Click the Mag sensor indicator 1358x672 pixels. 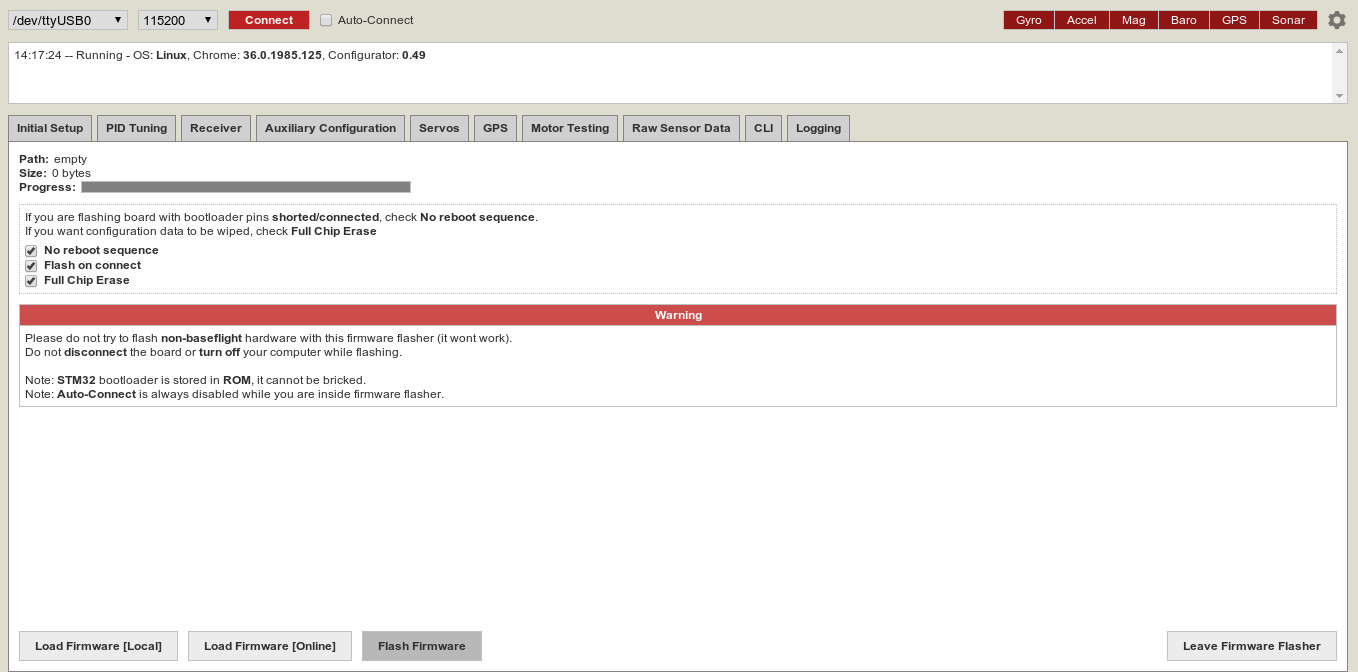pyautogui.click(x=1134, y=20)
